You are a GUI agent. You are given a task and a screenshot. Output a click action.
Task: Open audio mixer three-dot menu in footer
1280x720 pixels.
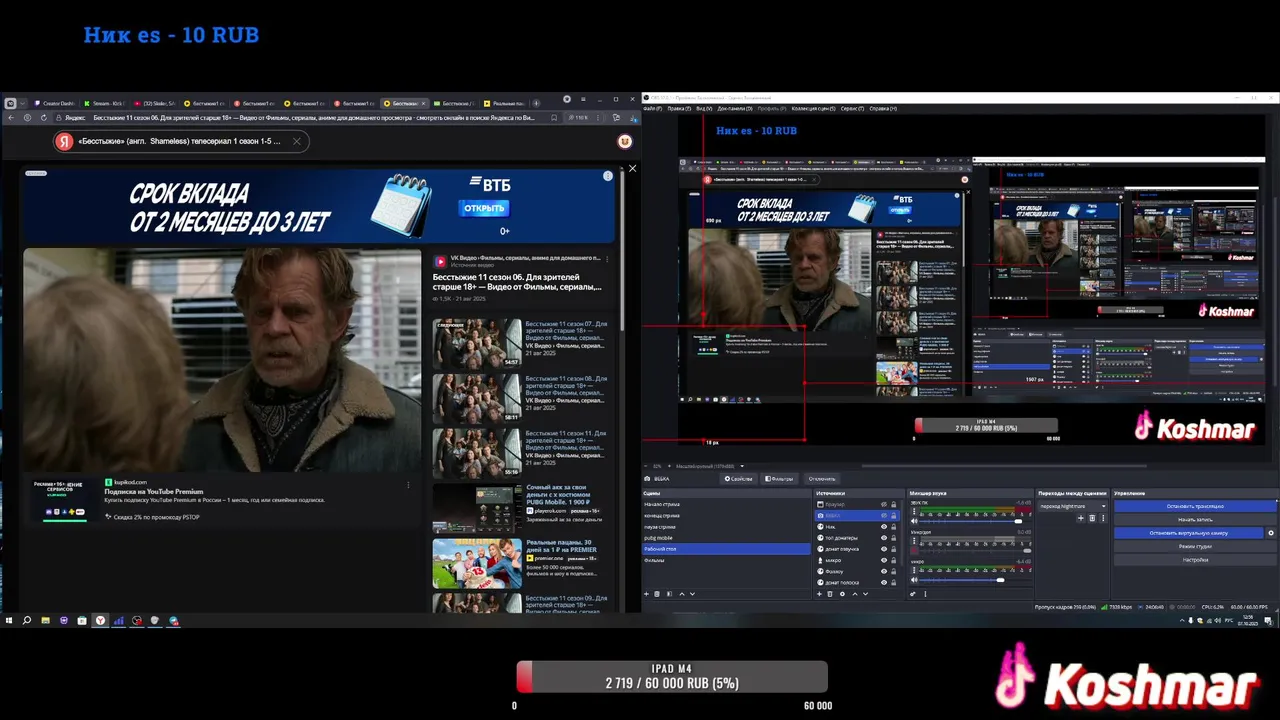[925, 594]
